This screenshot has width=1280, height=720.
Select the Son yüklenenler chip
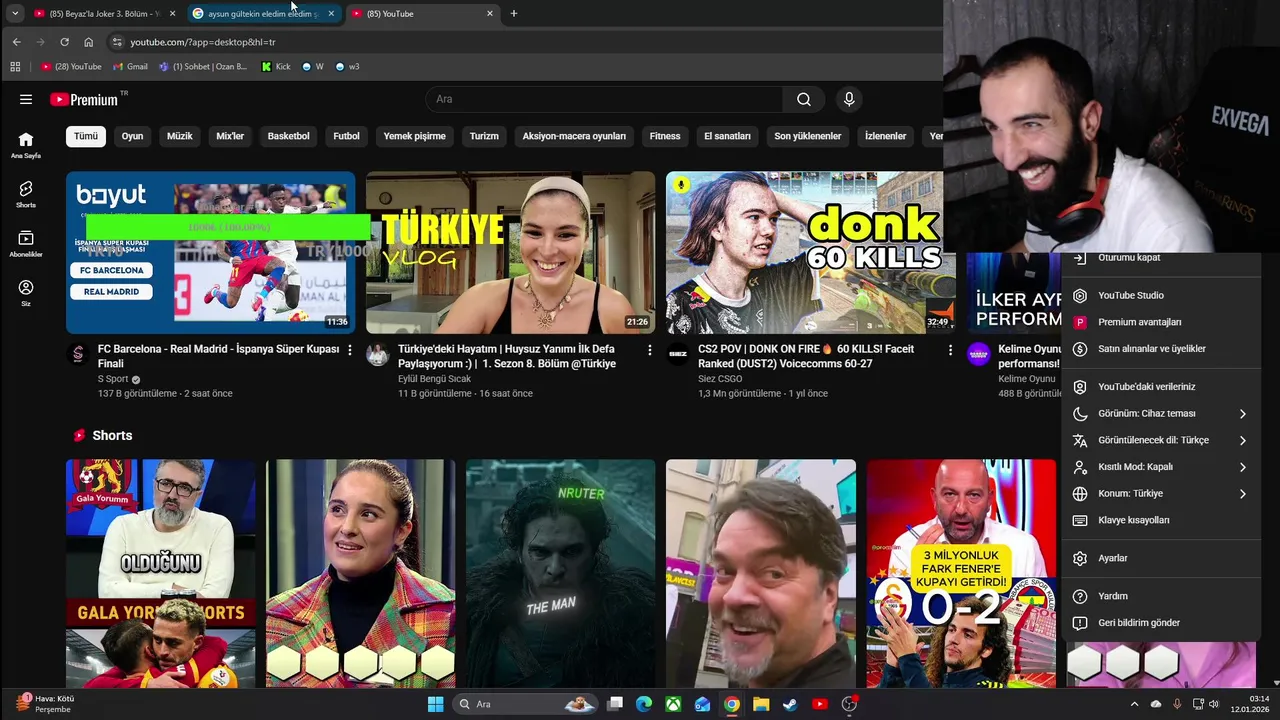[807, 136]
